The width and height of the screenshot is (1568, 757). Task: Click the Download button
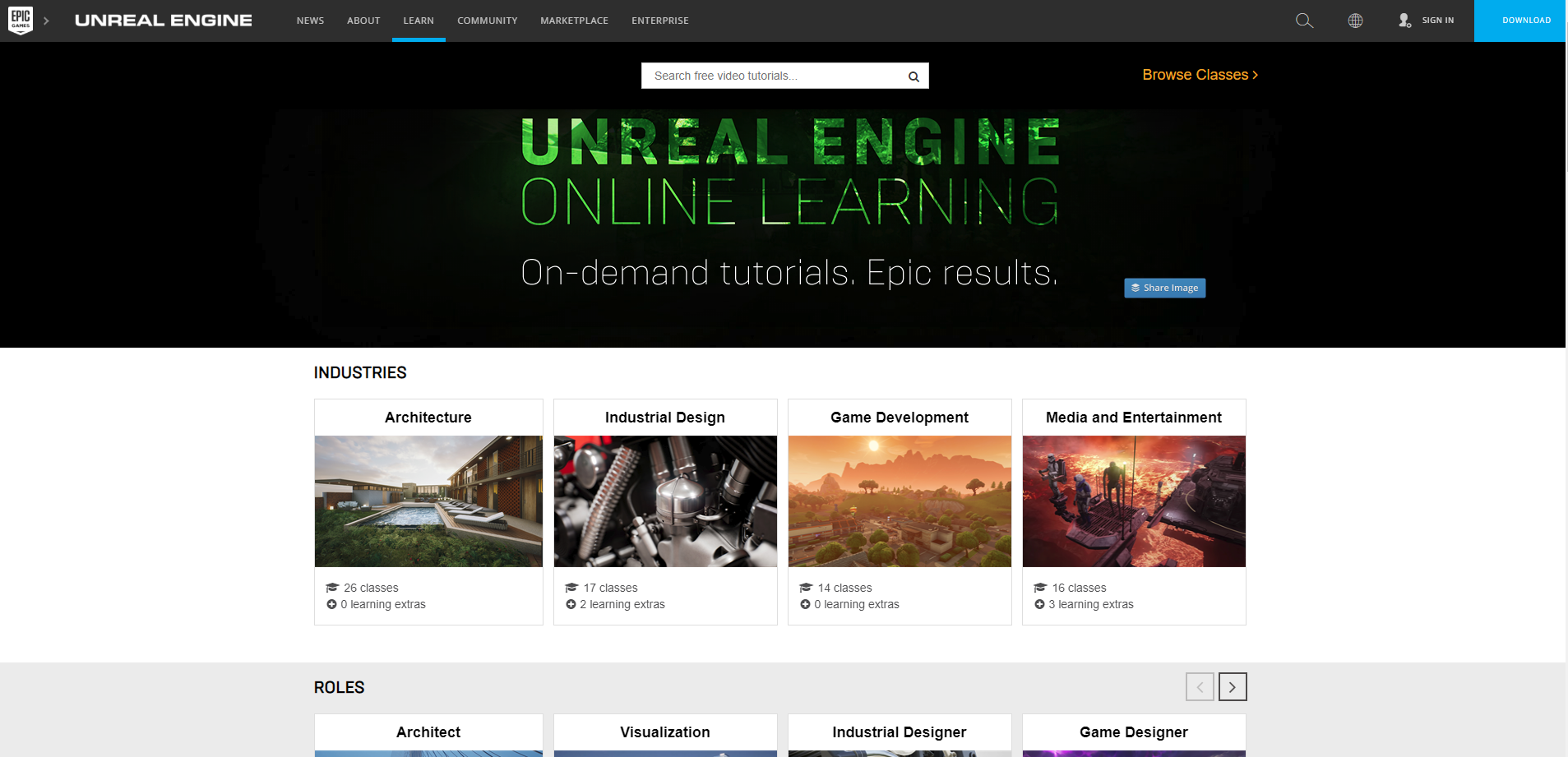click(x=1520, y=21)
